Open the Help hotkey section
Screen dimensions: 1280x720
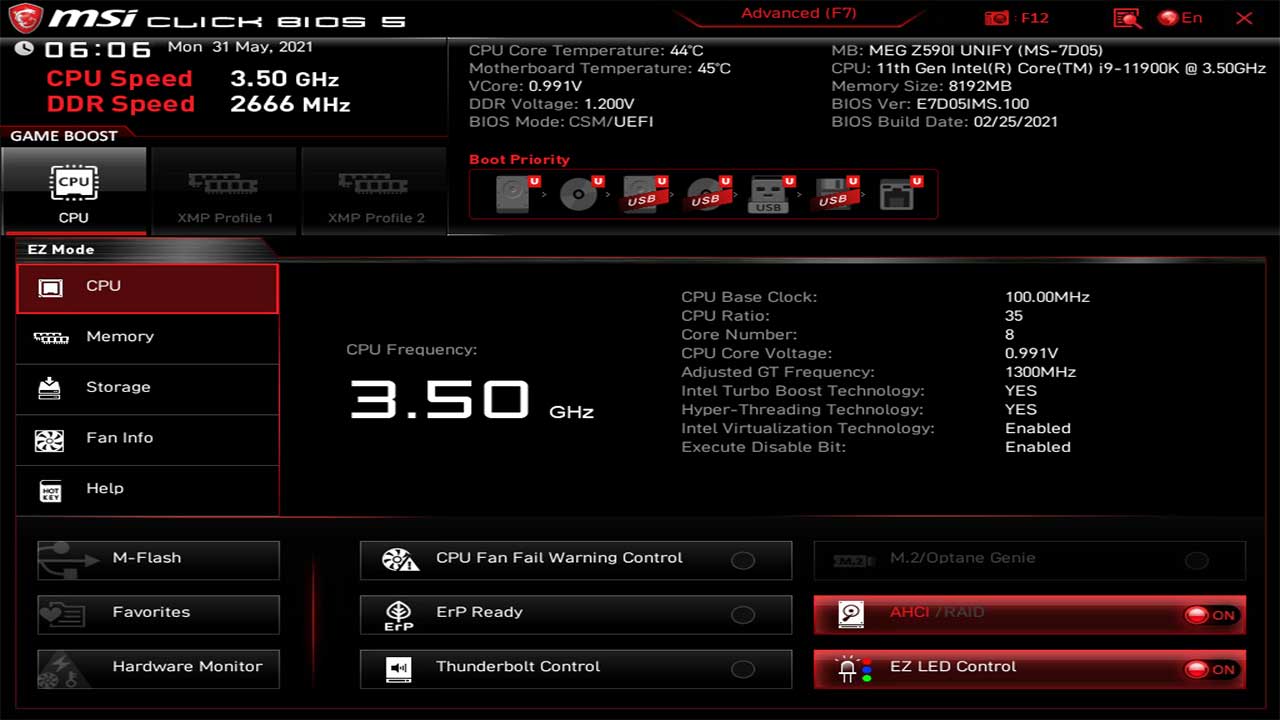(x=147, y=490)
